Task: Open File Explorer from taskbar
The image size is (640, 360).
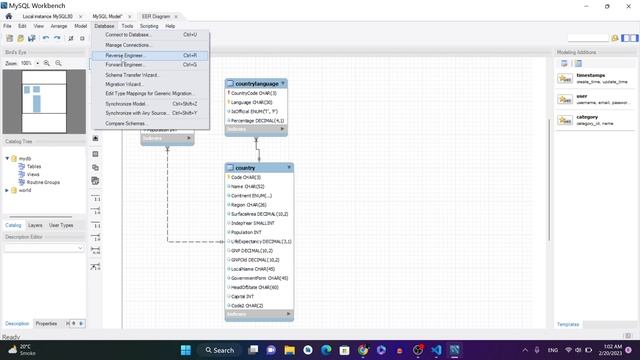Action: [x=290, y=350]
